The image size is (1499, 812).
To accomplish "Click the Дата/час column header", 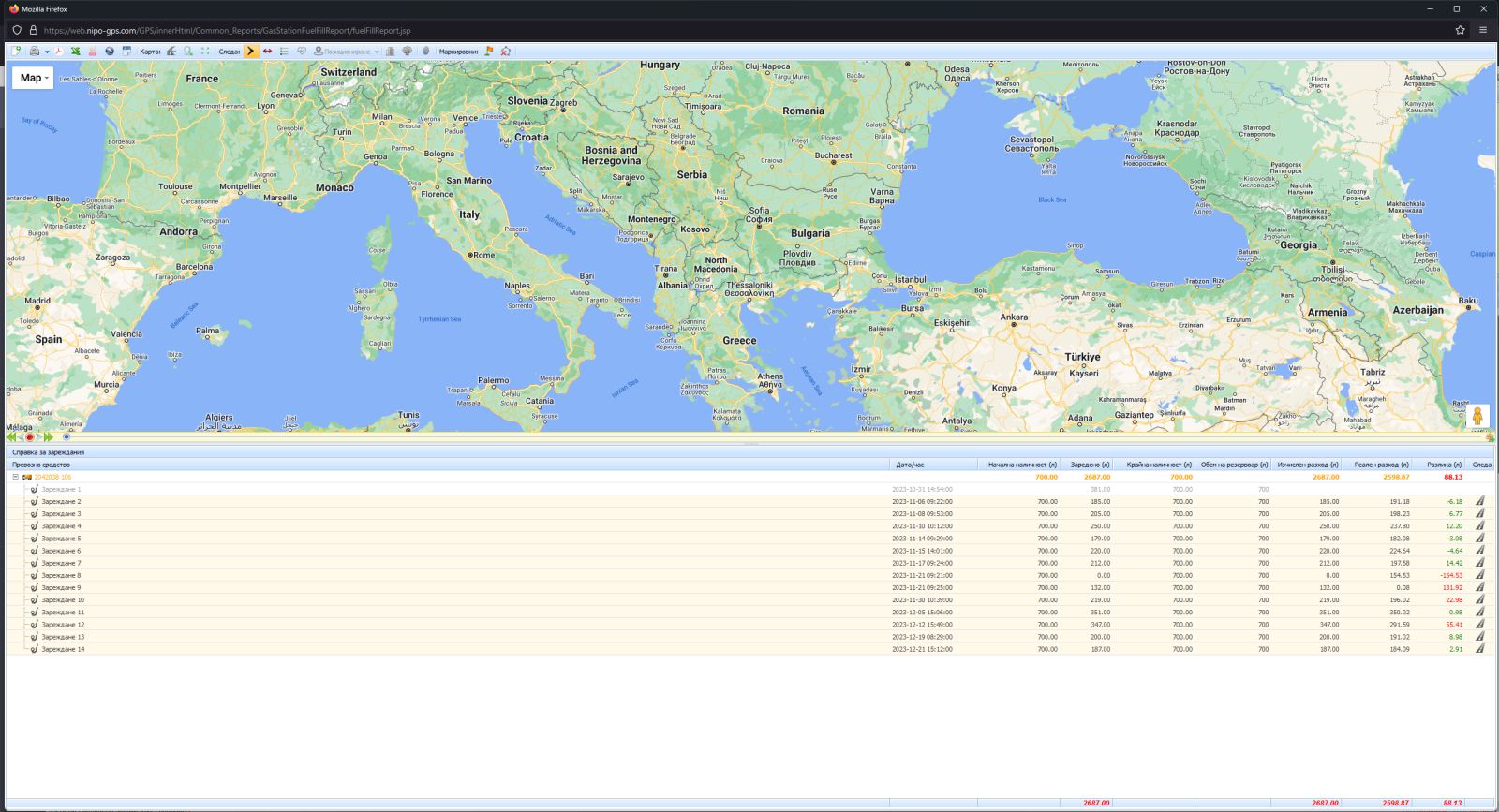I will point(933,465).
